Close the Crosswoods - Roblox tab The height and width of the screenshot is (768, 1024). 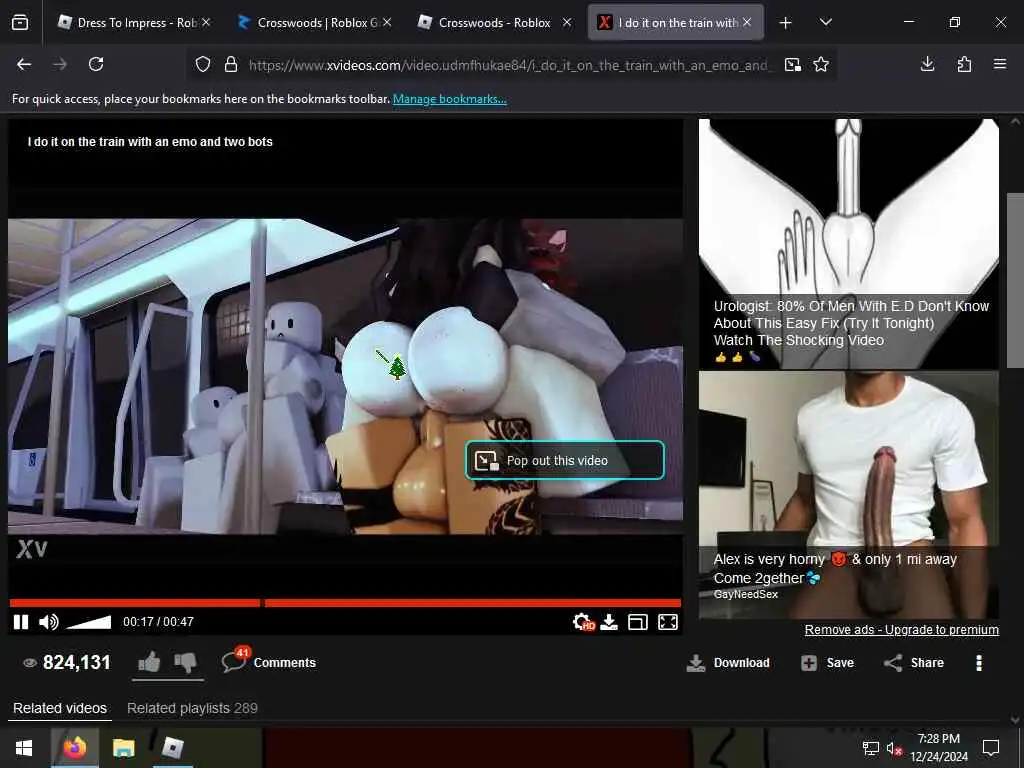coord(567,22)
